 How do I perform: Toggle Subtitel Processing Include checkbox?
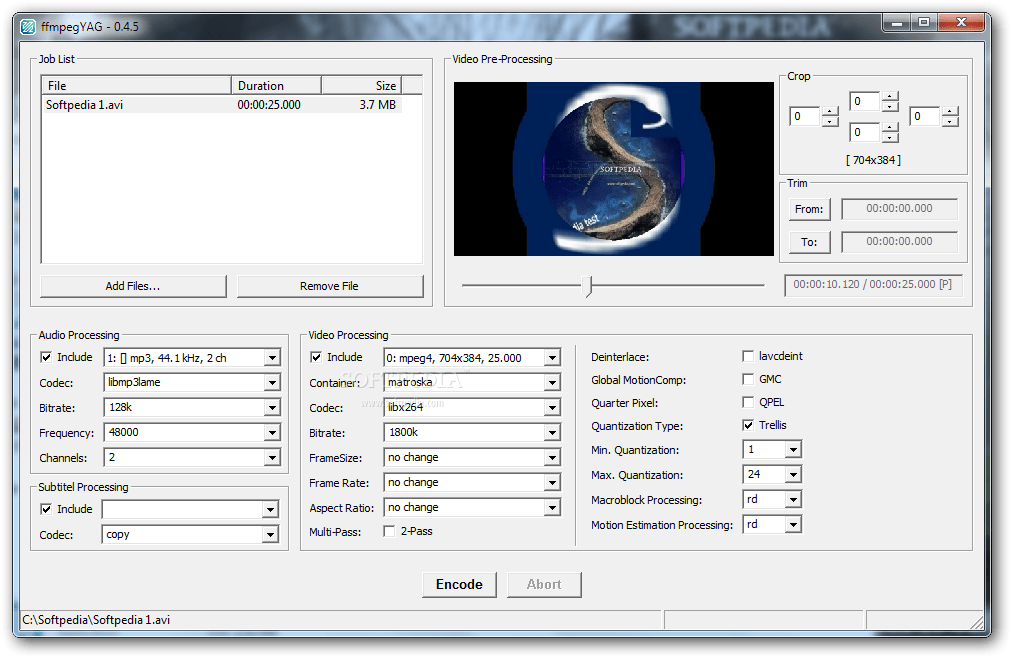(x=46, y=510)
